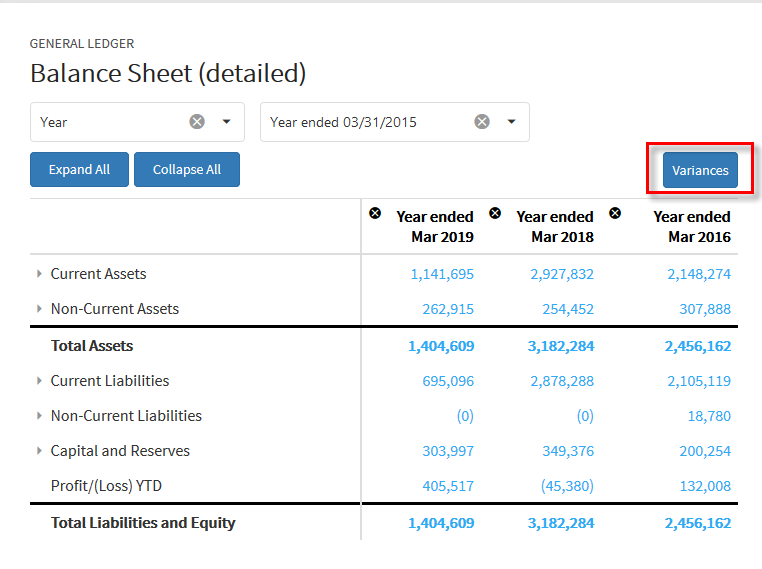
Task: Open Current Liabilities value 2,878,288
Action: click(562, 381)
